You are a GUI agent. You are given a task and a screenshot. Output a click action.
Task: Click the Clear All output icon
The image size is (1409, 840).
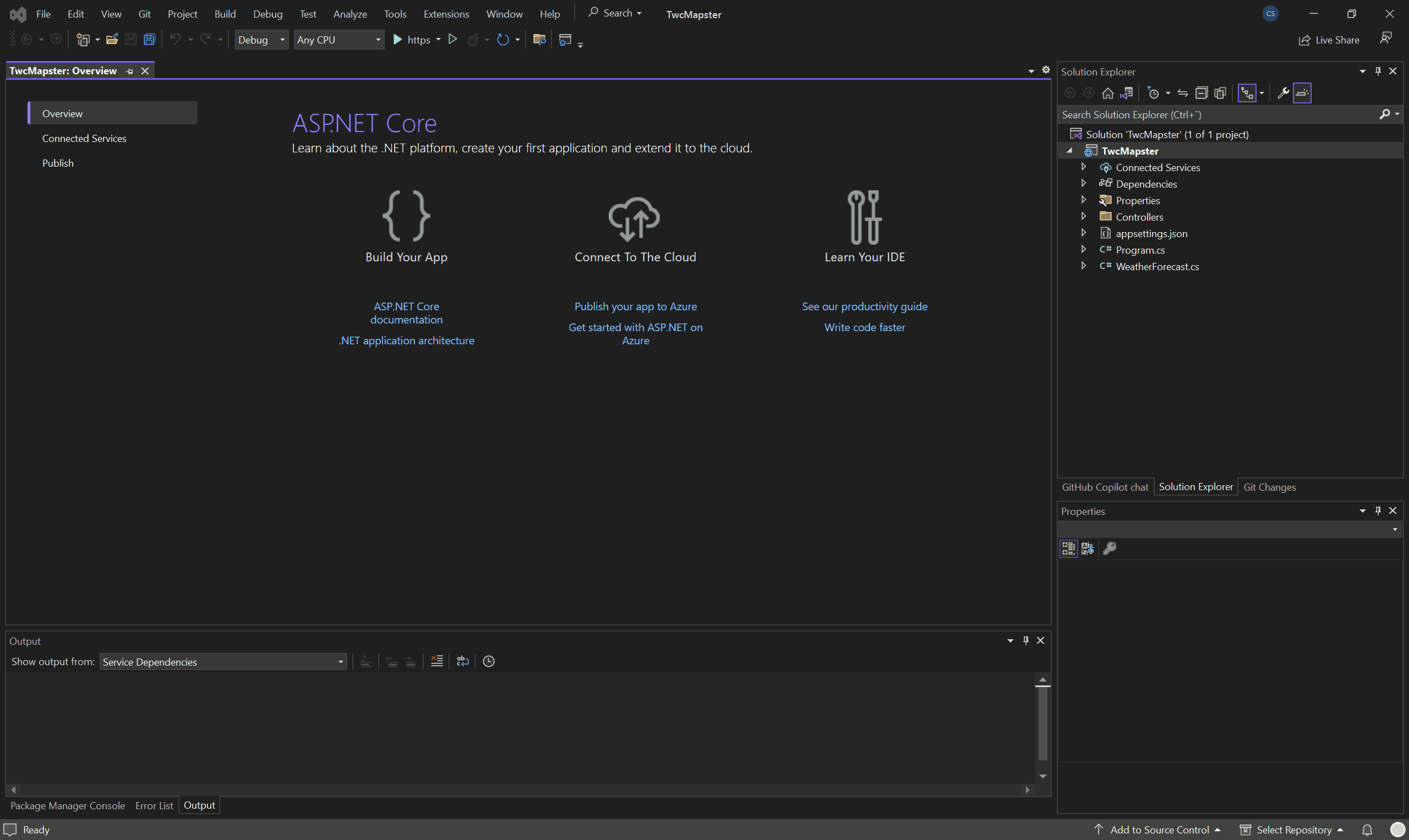(436, 661)
